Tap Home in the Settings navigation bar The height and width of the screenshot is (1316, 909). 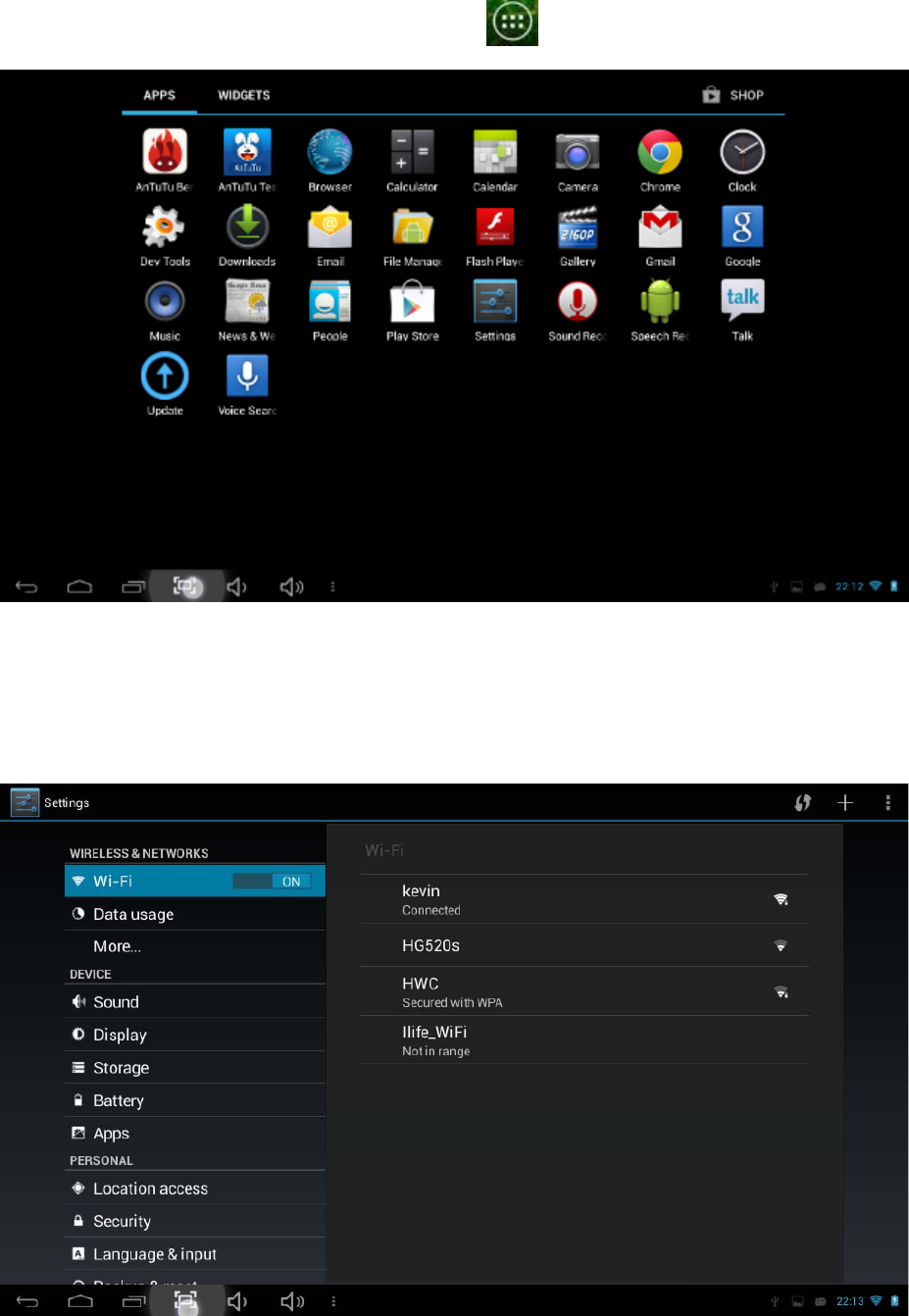coord(80,1301)
